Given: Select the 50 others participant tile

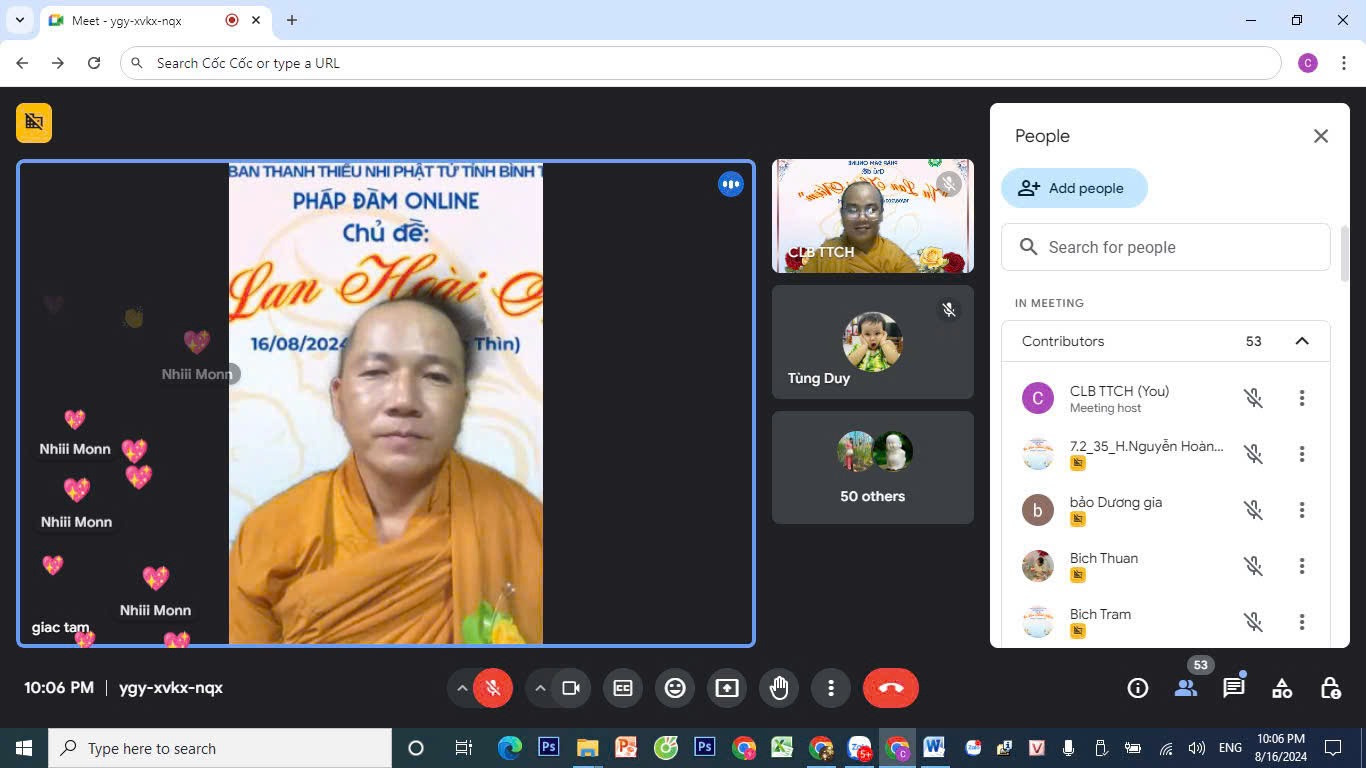Looking at the screenshot, I should 872,467.
